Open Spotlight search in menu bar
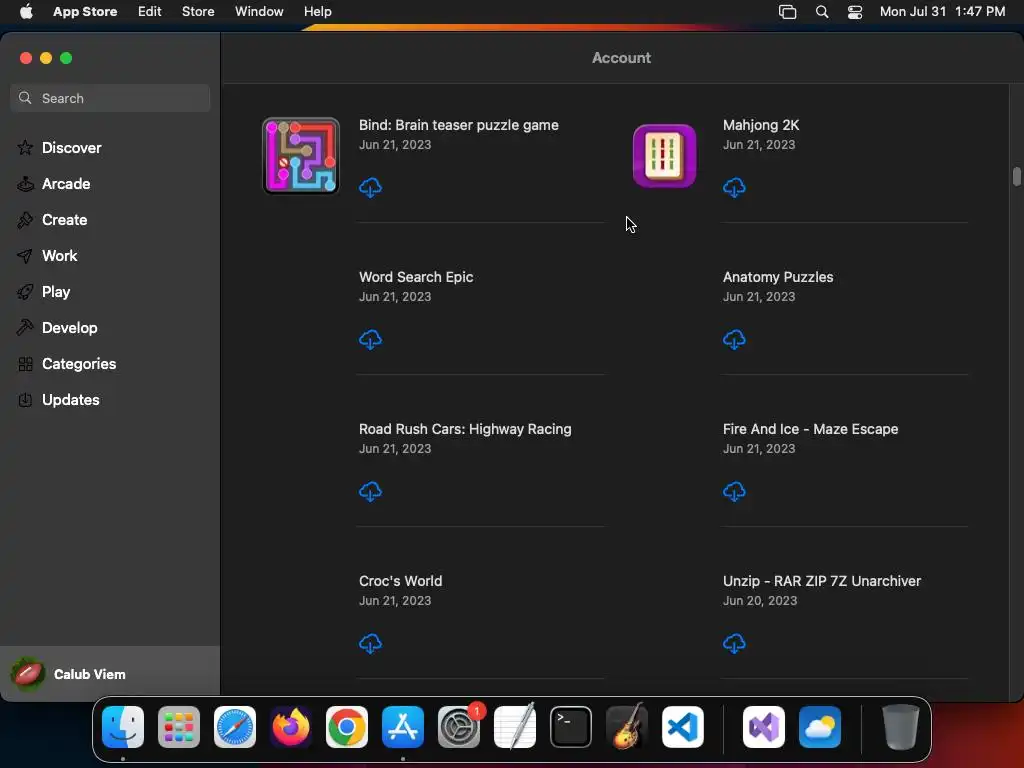This screenshot has height=768, width=1024. click(x=822, y=12)
